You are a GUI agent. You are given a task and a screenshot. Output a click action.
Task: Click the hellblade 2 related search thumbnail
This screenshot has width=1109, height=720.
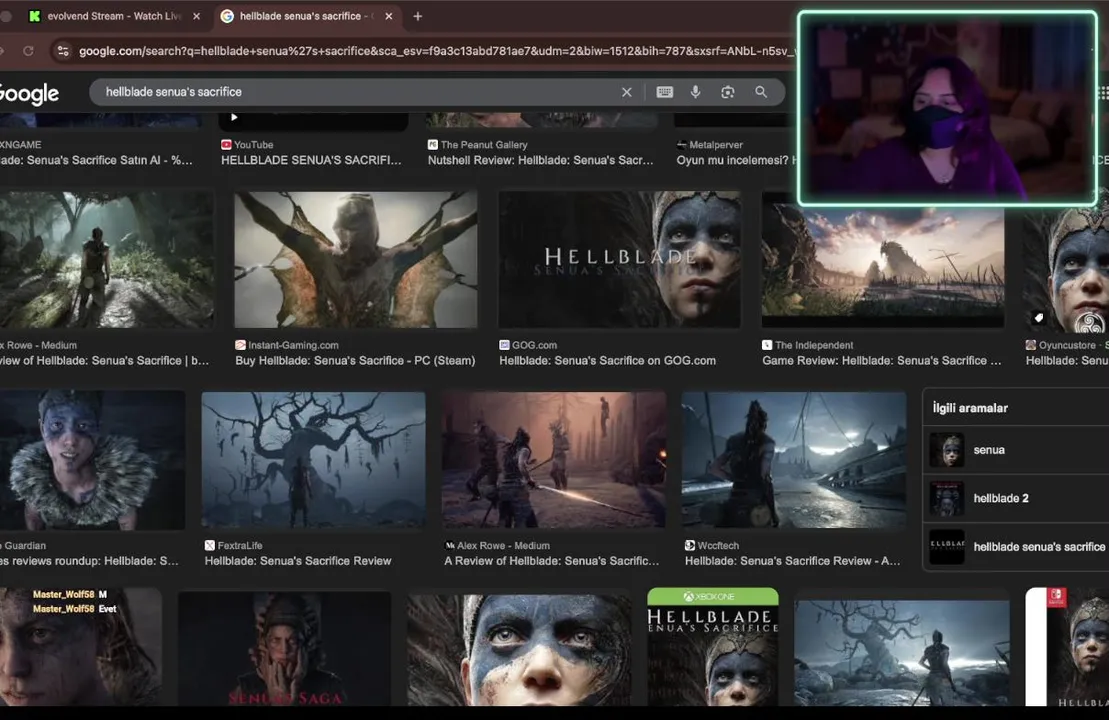click(946, 498)
